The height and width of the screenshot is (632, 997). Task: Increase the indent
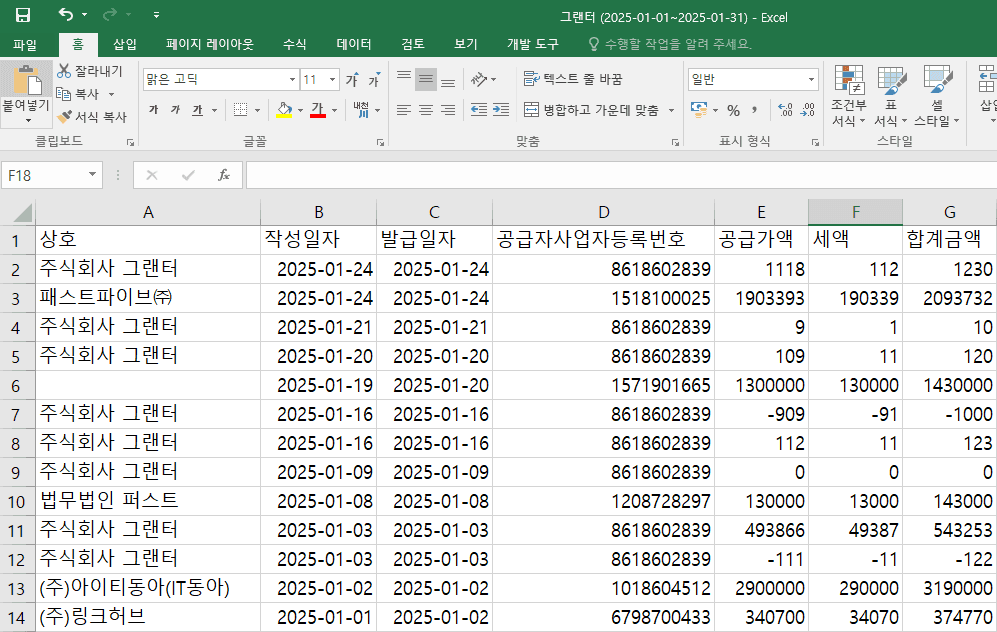pyautogui.click(x=501, y=110)
